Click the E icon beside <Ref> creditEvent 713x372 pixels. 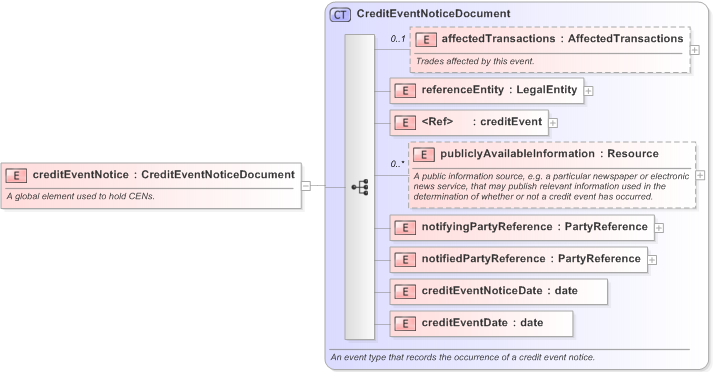[405, 122]
